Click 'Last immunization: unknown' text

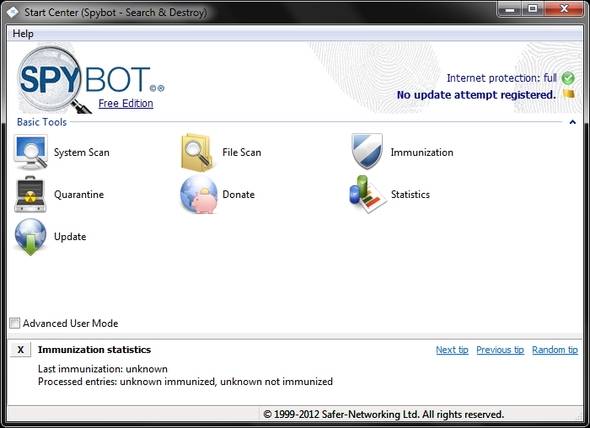103,369
